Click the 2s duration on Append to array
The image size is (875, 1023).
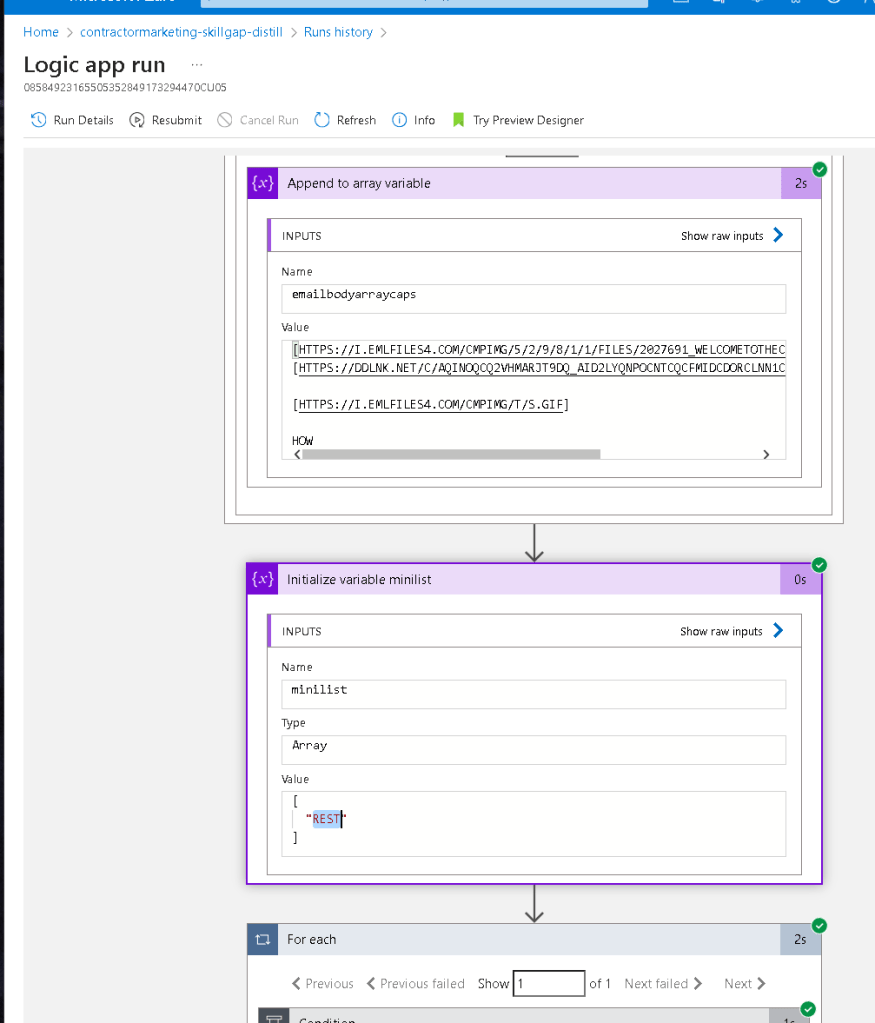[801, 183]
